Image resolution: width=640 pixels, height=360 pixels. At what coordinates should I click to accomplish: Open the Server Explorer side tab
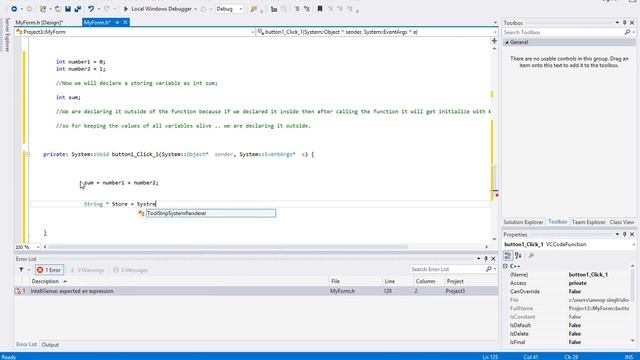pos(6,35)
